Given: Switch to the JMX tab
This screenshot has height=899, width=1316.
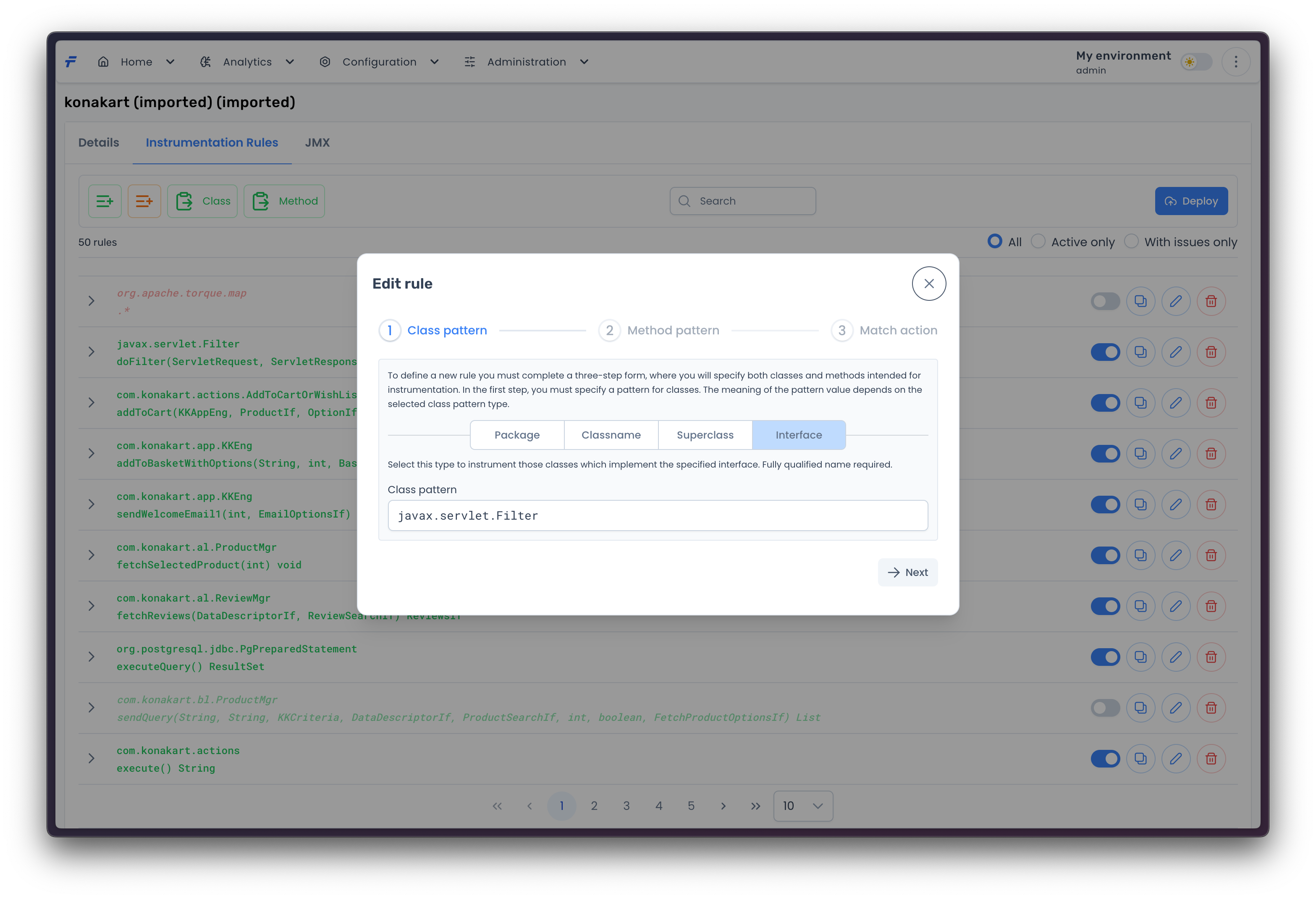Looking at the screenshot, I should (317, 143).
